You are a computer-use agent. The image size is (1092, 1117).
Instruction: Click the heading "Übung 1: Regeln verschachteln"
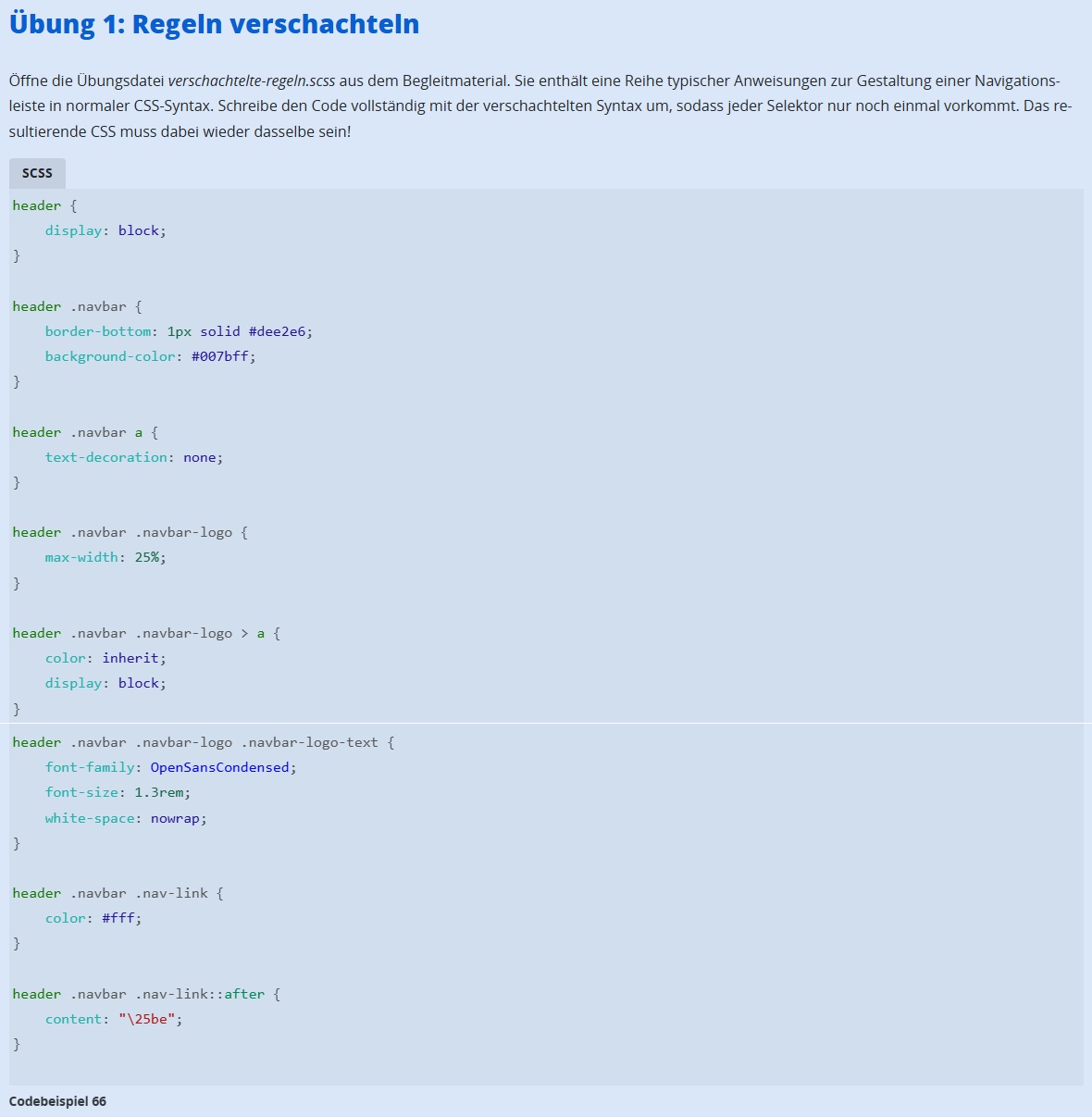tap(214, 24)
